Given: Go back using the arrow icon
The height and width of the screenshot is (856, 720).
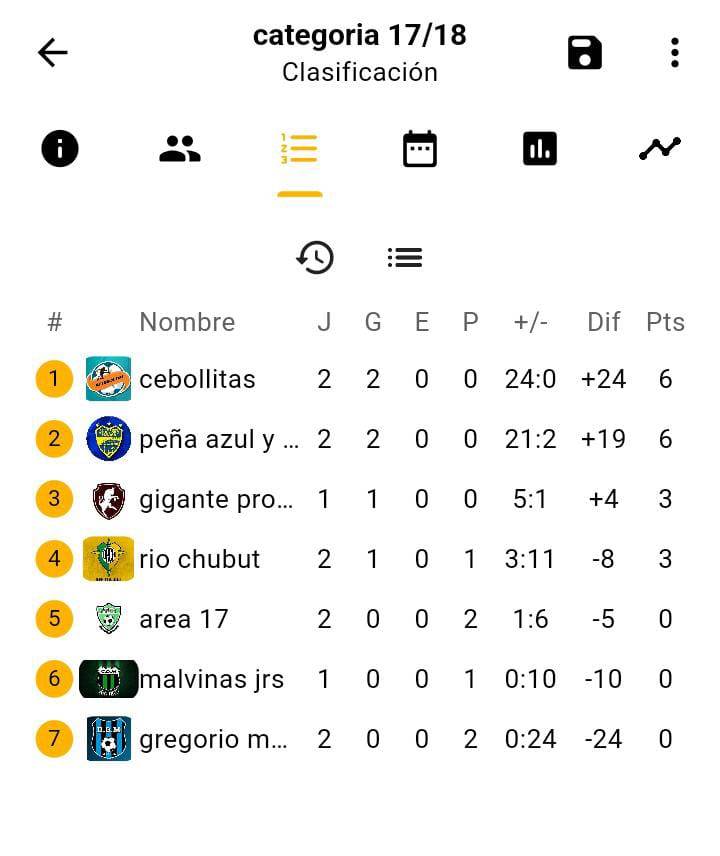Looking at the screenshot, I should click(x=52, y=52).
